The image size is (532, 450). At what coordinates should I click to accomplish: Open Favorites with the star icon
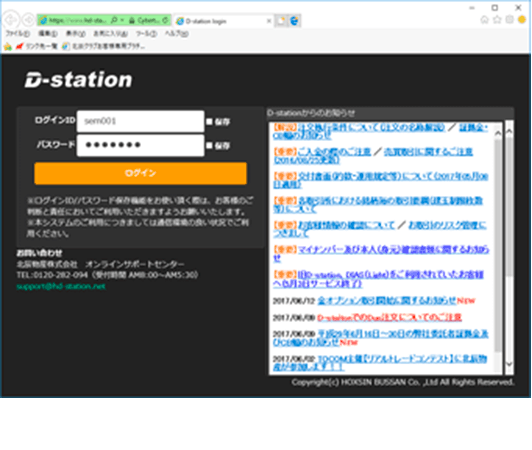point(497,20)
